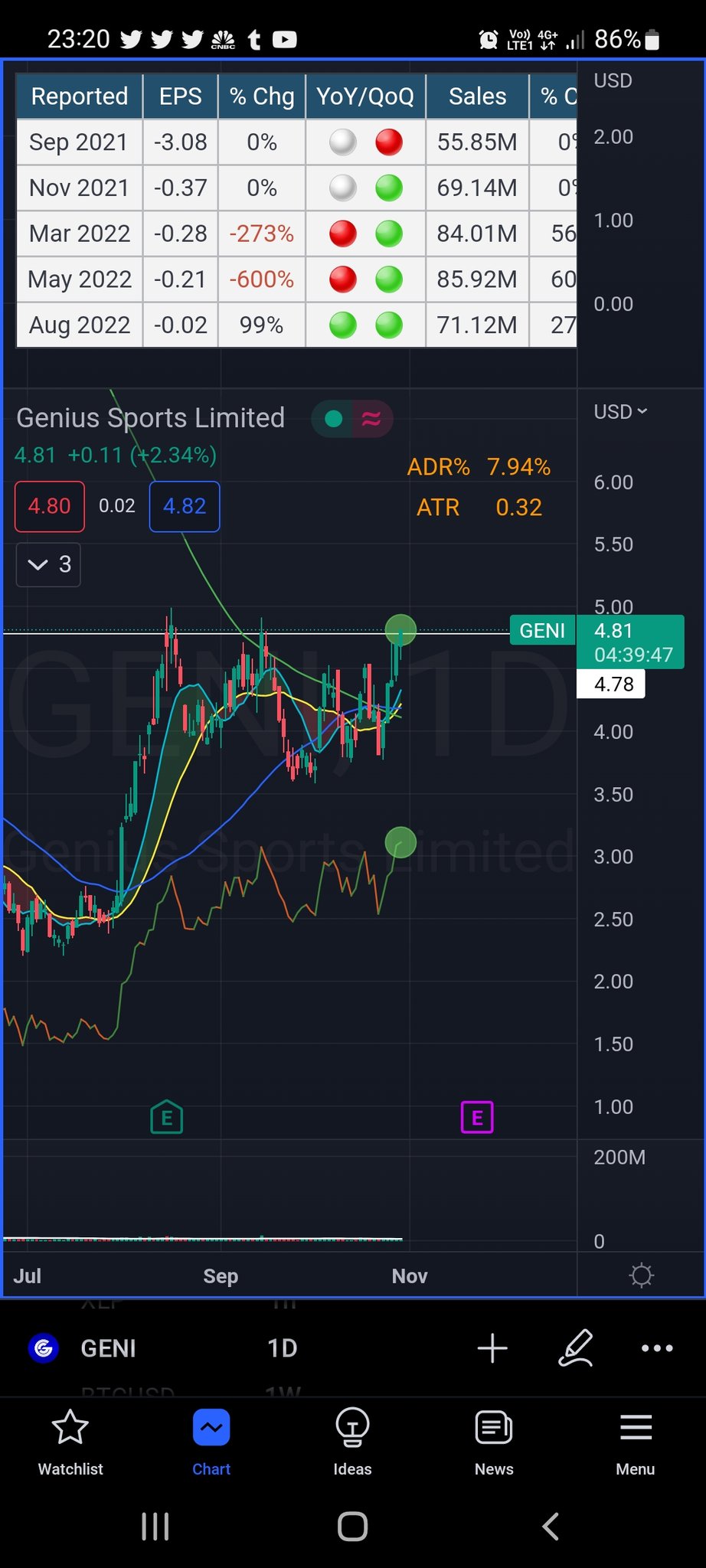Open the Watchlist tab

pos(70,1442)
